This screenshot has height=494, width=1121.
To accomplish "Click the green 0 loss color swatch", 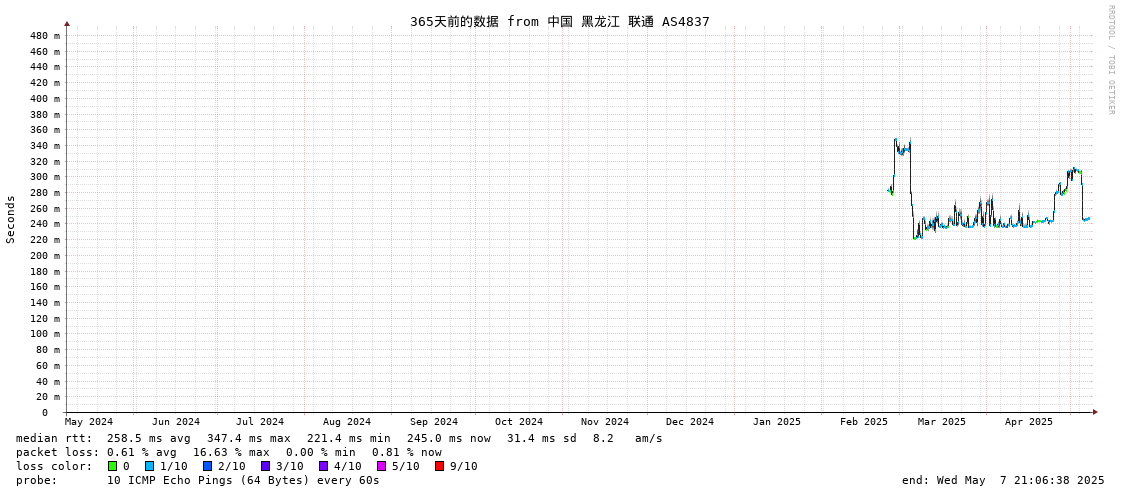I will click(x=112, y=466).
